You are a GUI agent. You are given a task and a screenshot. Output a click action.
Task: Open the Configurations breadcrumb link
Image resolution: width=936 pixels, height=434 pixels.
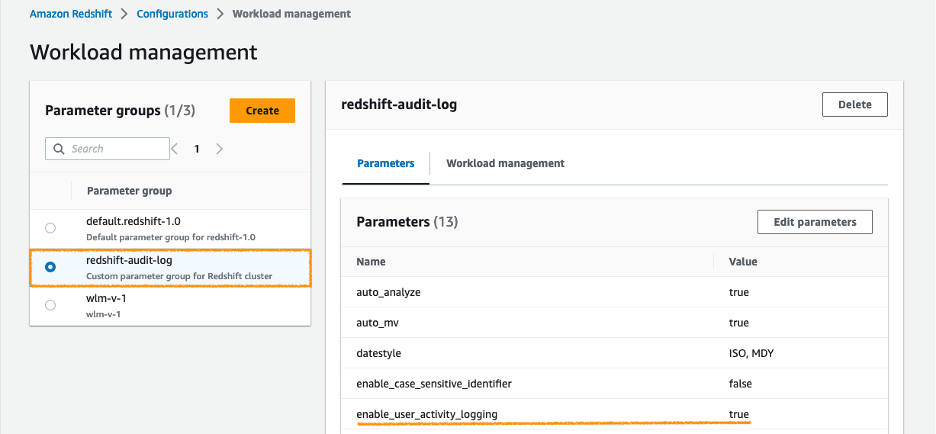(170, 14)
